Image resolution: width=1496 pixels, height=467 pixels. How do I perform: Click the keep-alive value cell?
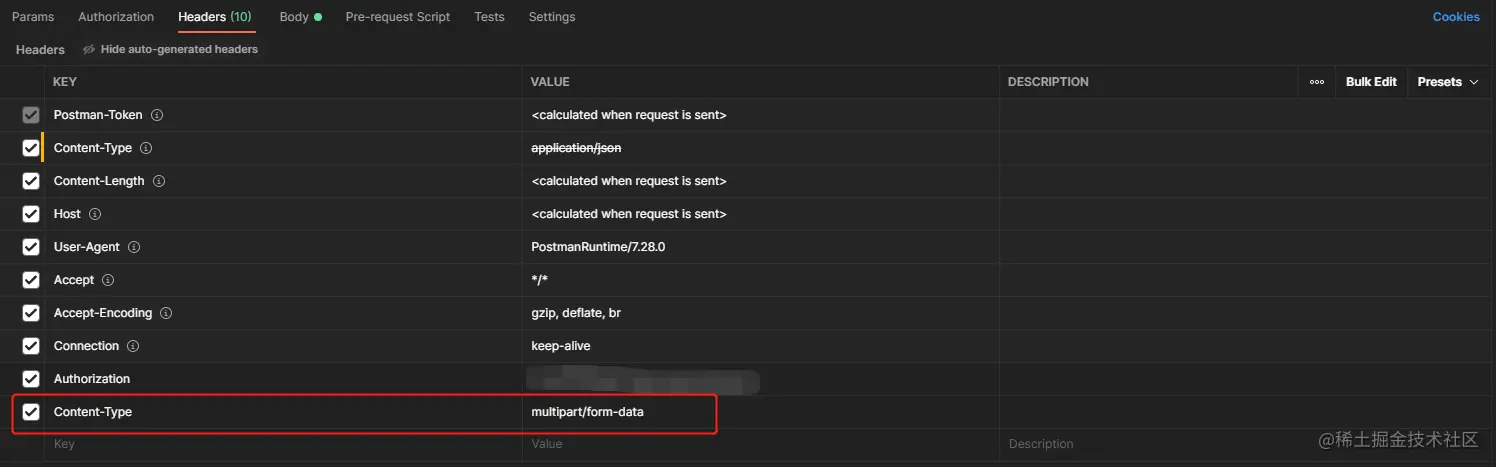point(760,346)
